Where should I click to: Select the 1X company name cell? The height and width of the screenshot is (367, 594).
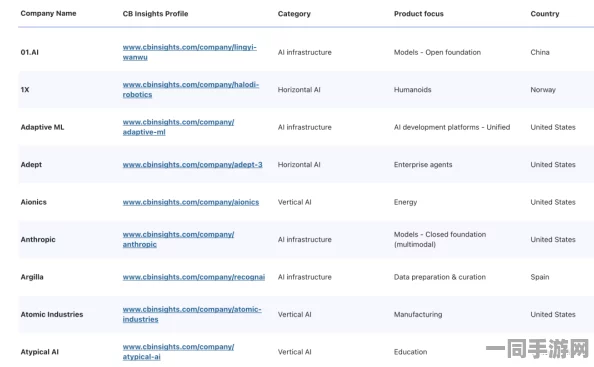[x=25, y=90]
